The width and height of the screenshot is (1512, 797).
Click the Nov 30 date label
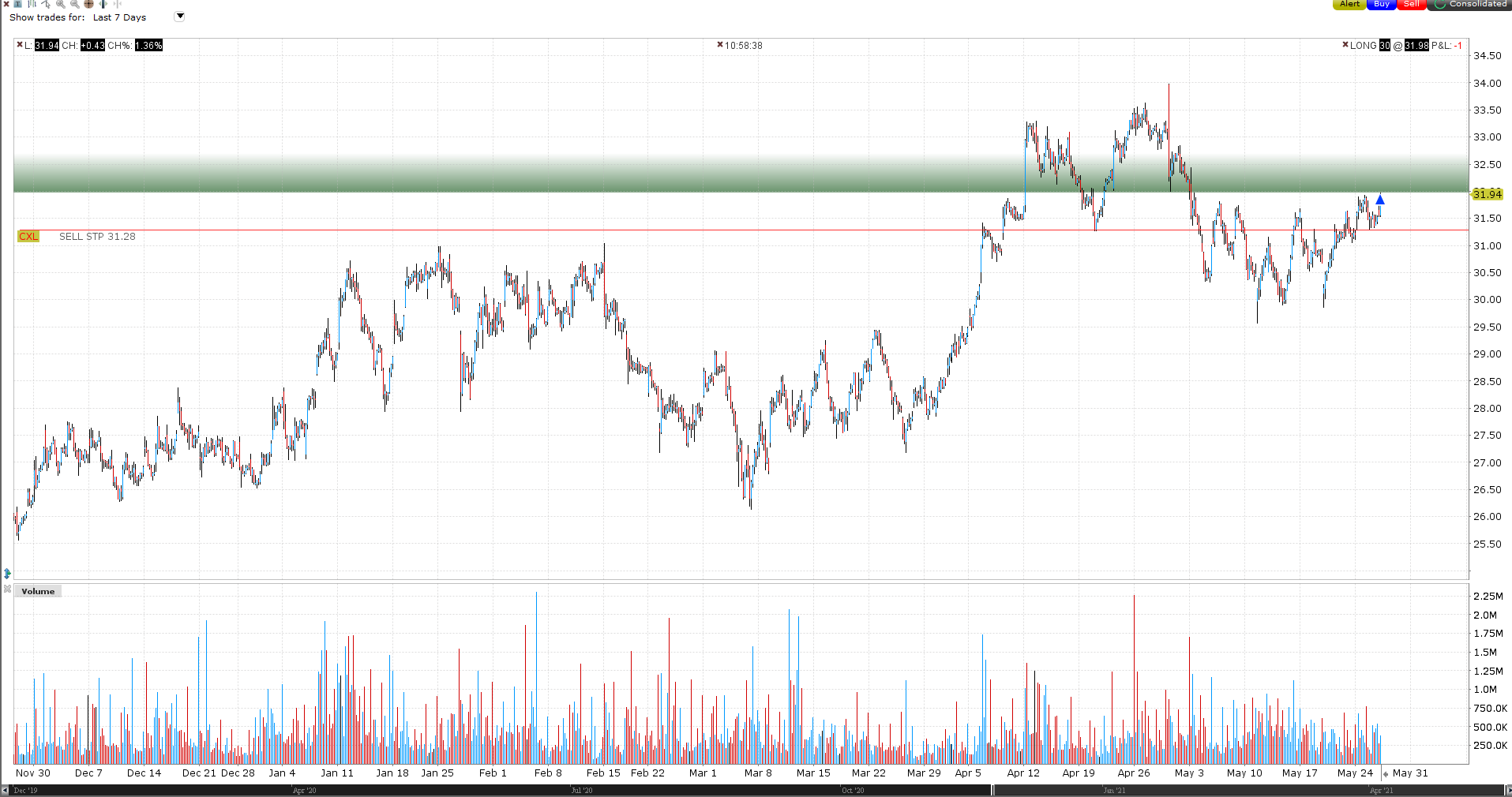pos(33,773)
